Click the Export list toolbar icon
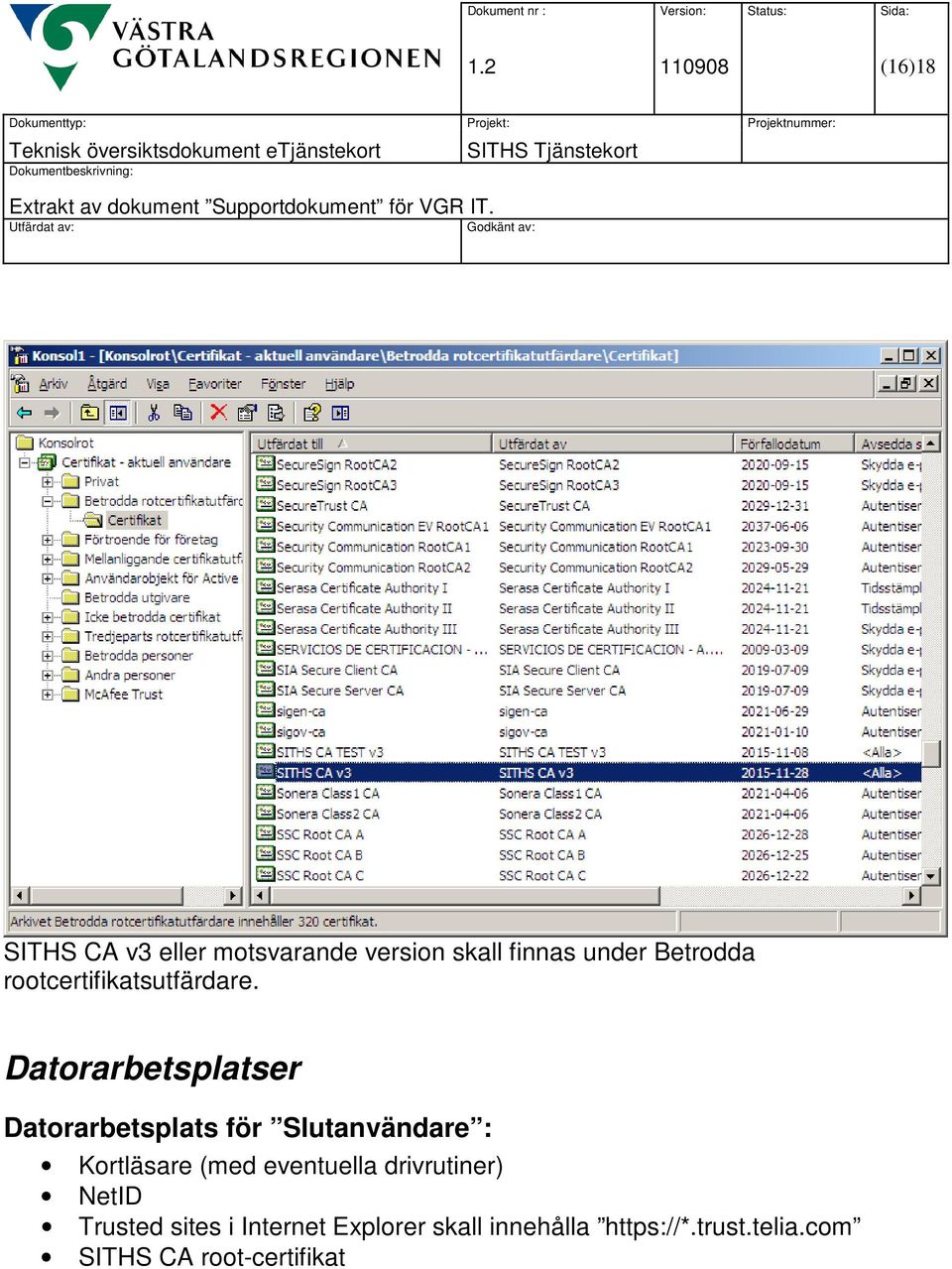 pos(276,412)
